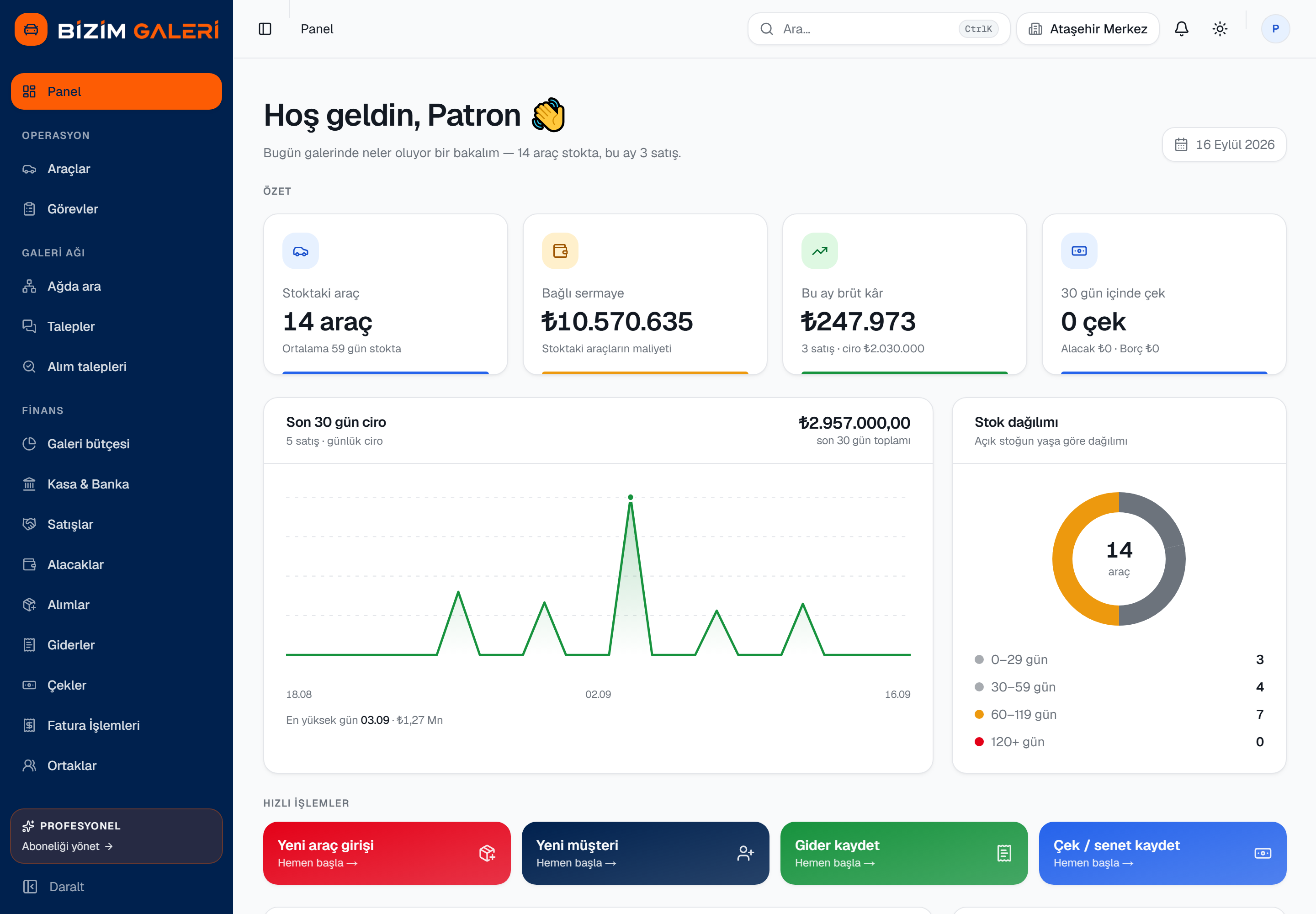Viewport: 1316px width, 914px height.
Task: Open the user profile avatar P
Action: [1275, 29]
